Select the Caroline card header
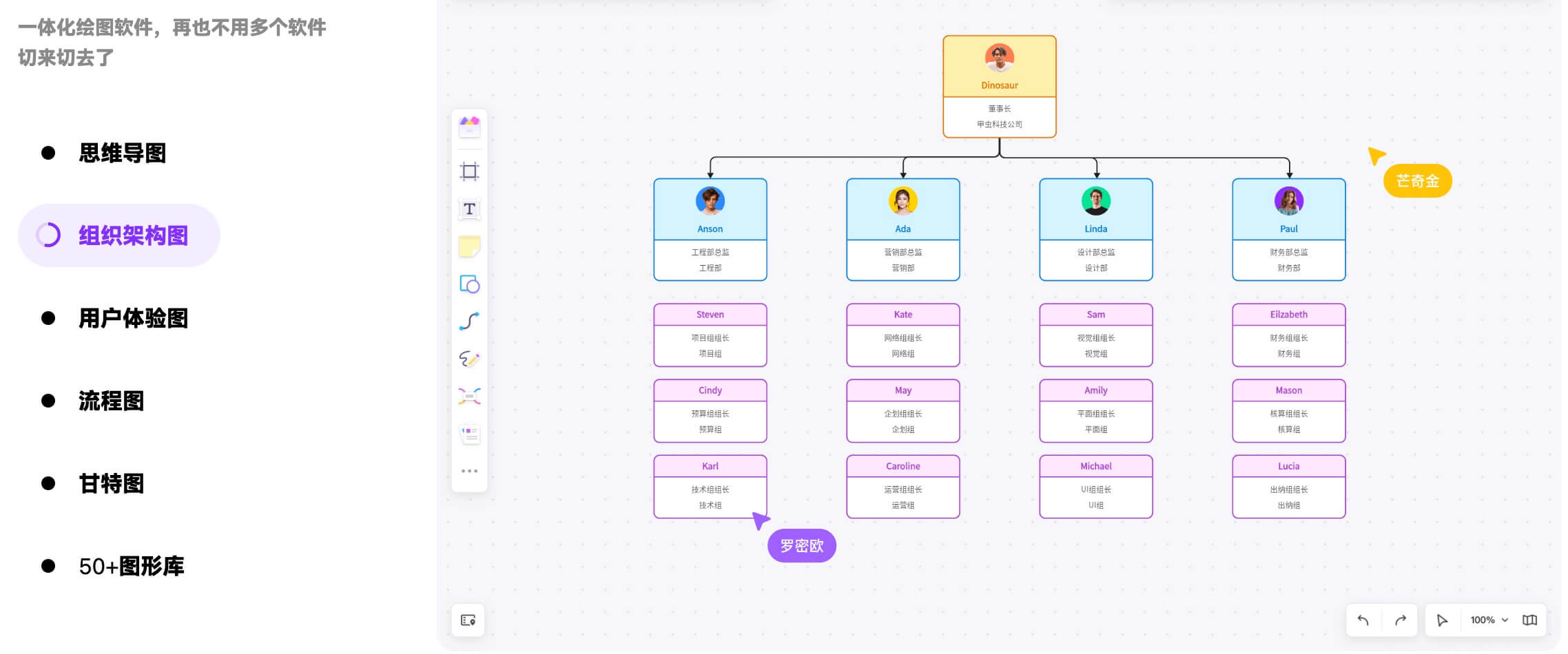The width and height of the screenshot is (1568, 654). (x=903, y=466)
